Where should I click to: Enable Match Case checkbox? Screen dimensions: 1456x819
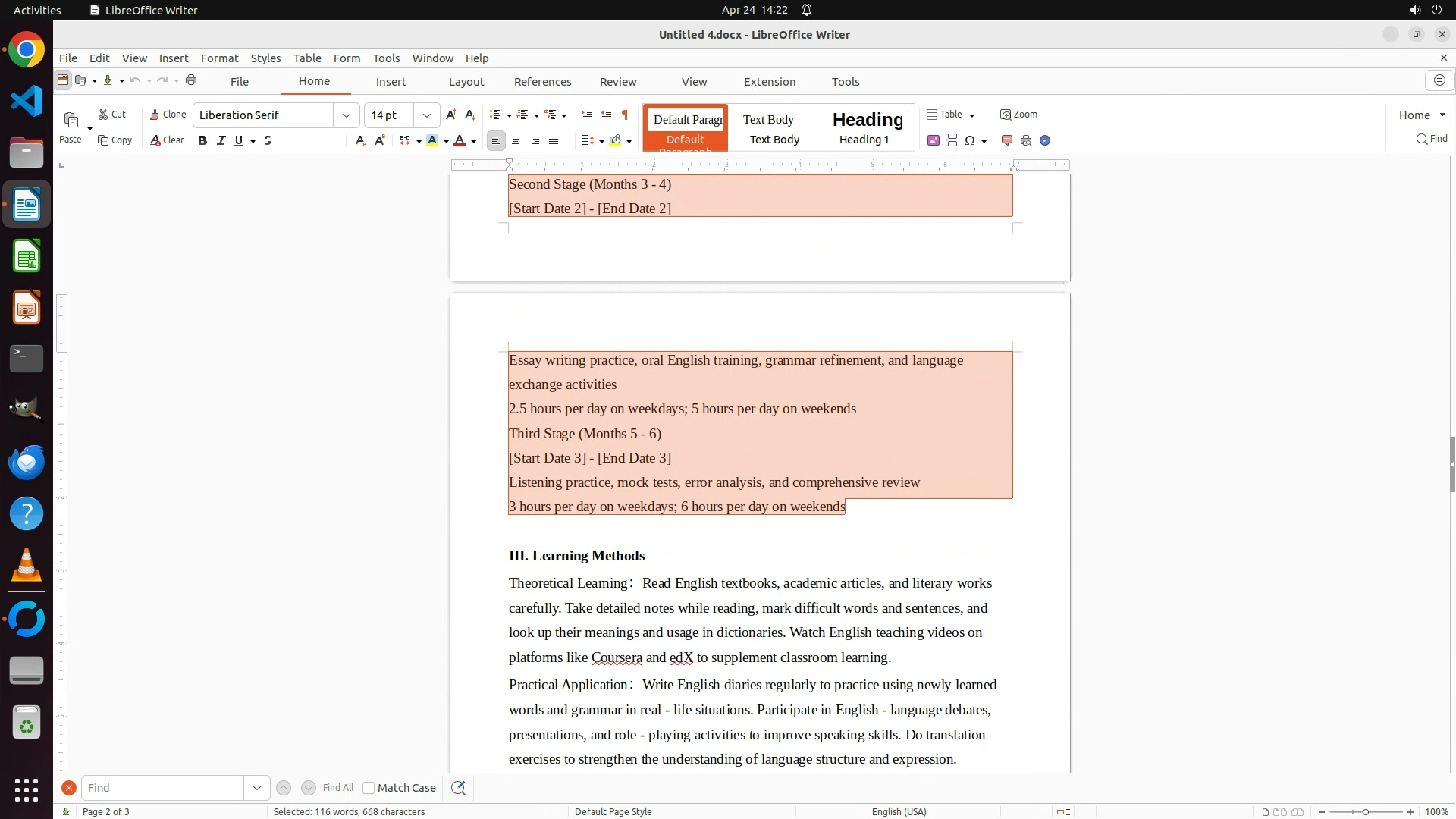click(369, 788)
